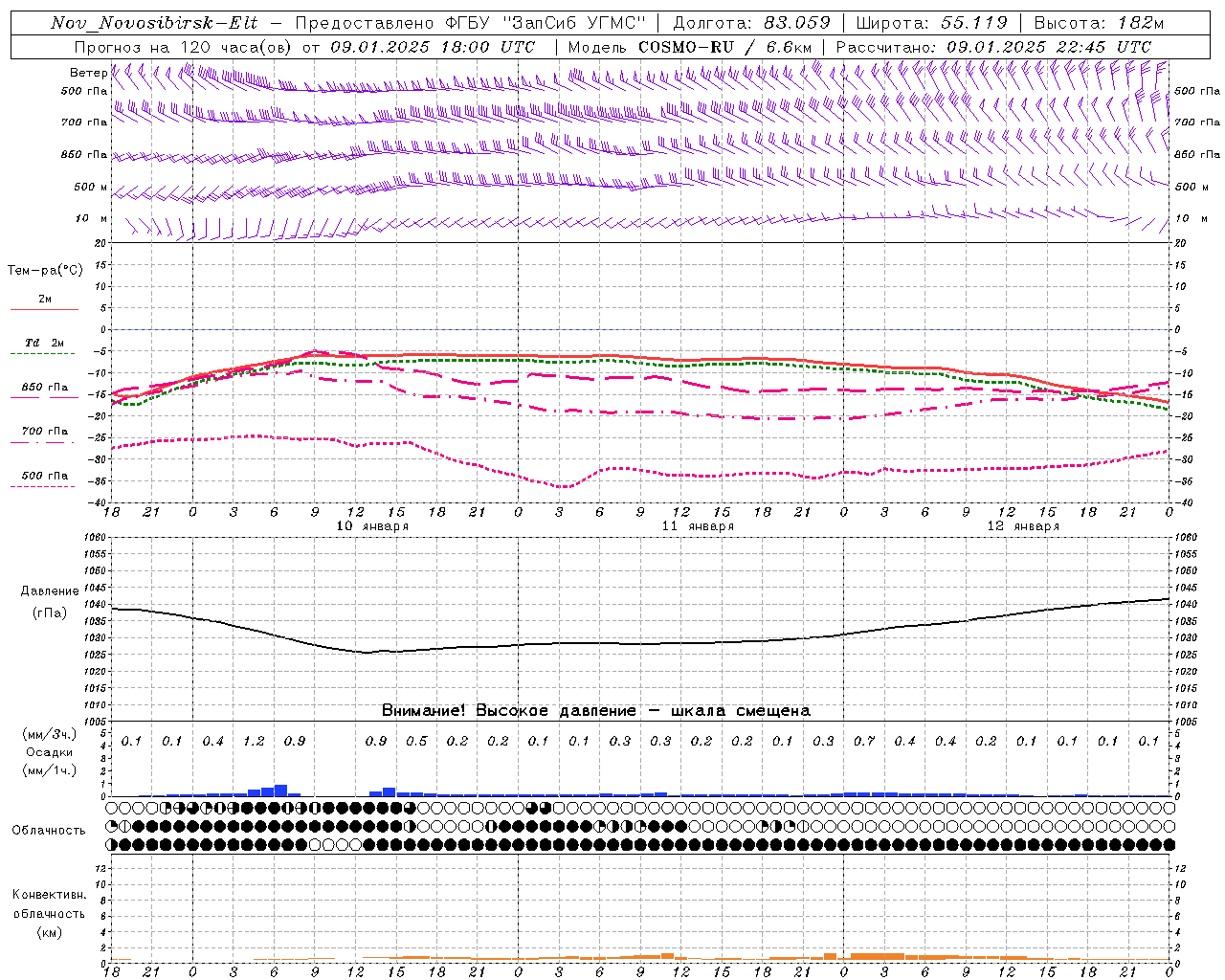
Task: Click the Облачность panel label
Action: pos(49,831)
